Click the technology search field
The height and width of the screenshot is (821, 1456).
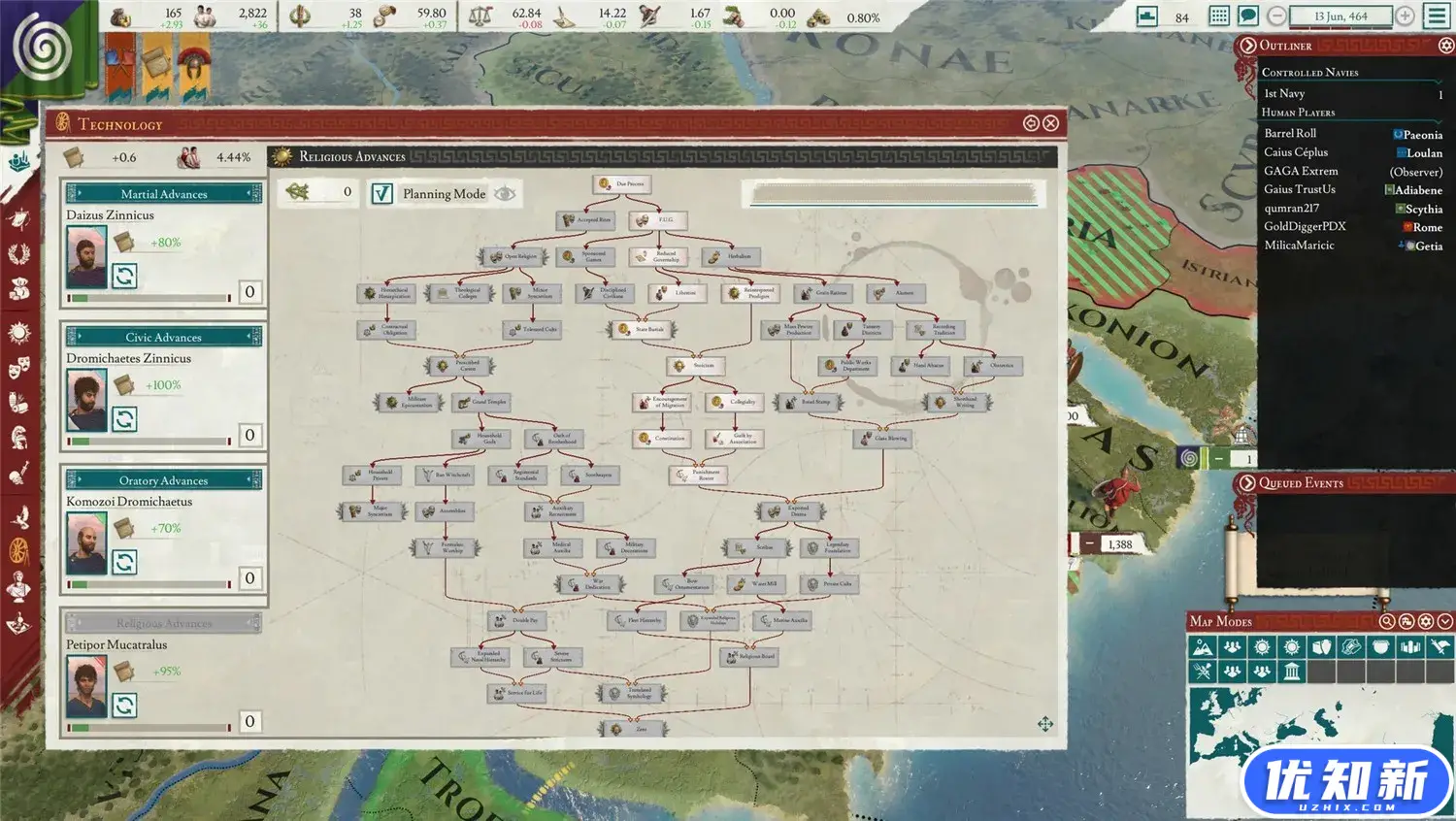pos(893,194)
